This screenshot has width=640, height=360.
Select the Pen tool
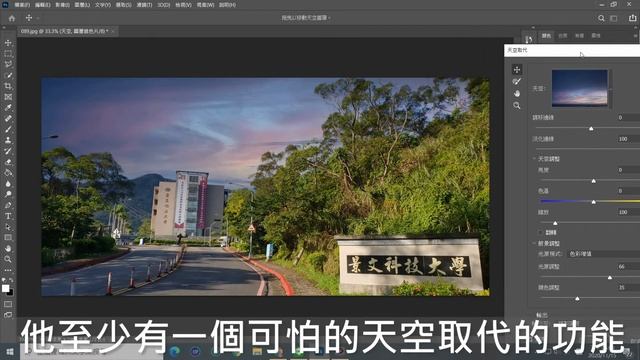pyautogui.click(x=8, y=205)
